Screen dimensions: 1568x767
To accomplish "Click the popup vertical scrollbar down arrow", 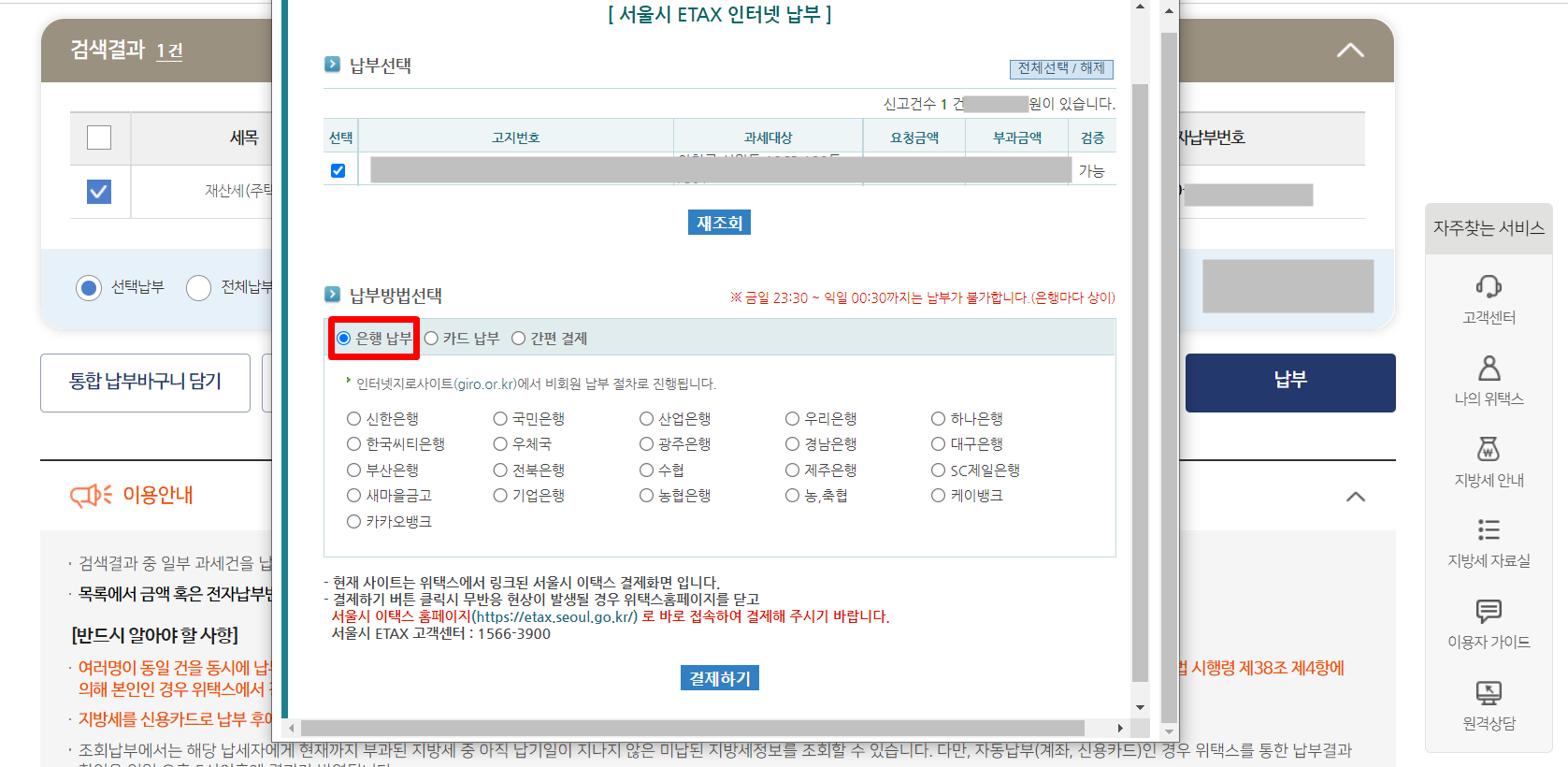I will (1140, 707).
